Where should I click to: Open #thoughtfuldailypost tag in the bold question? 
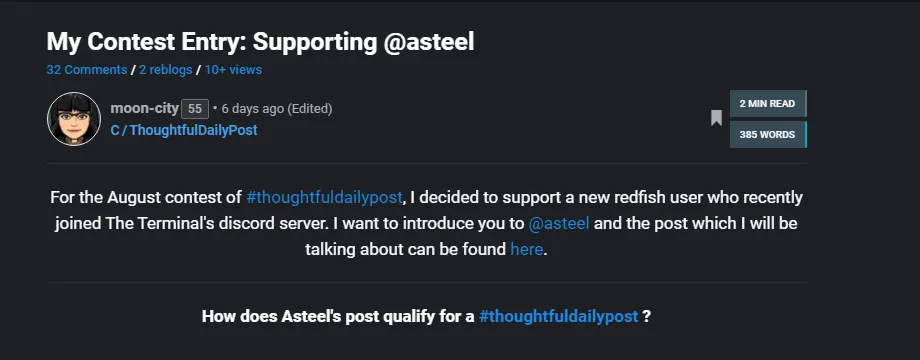(558, 317)
